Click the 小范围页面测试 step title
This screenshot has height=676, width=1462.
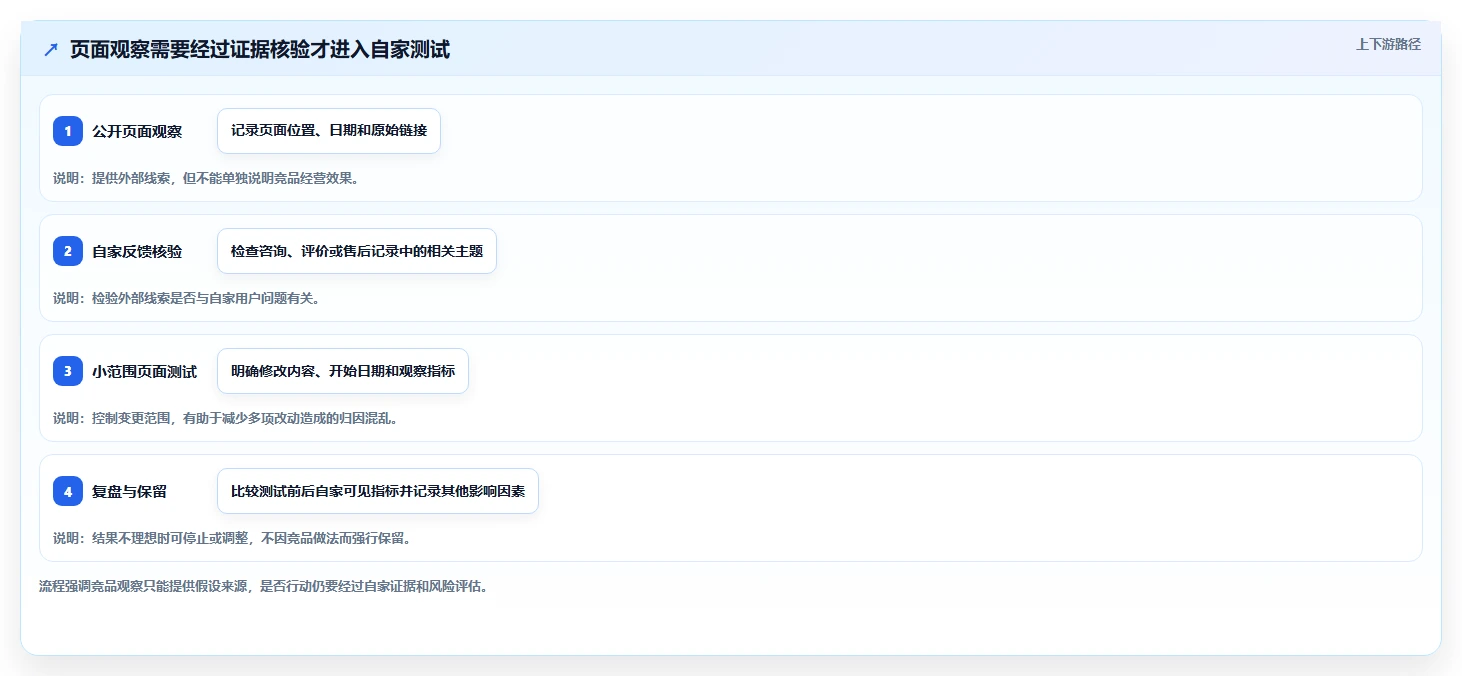(x=145, y=371)
